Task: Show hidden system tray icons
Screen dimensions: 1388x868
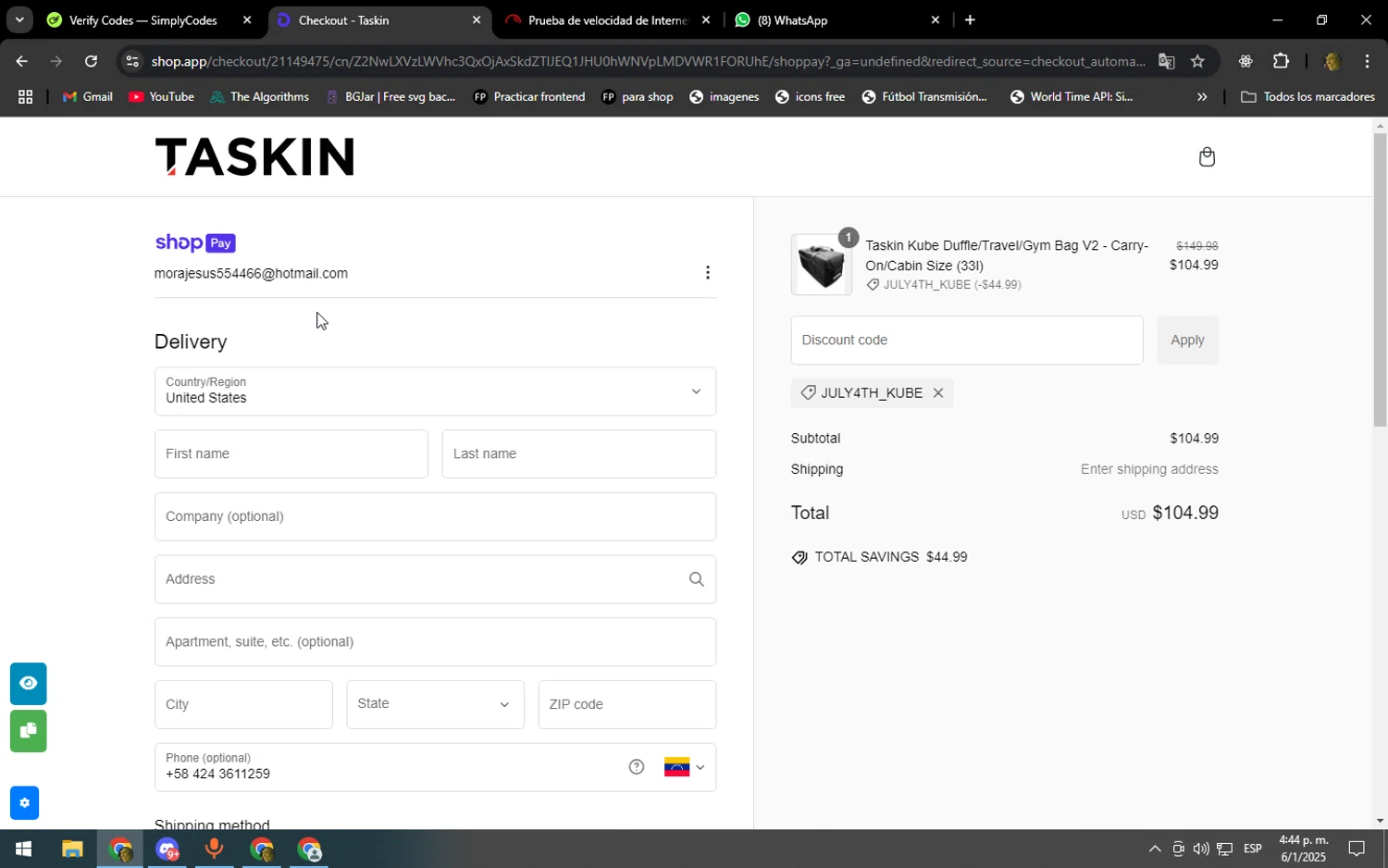Action: click(x=1155, y=849)
